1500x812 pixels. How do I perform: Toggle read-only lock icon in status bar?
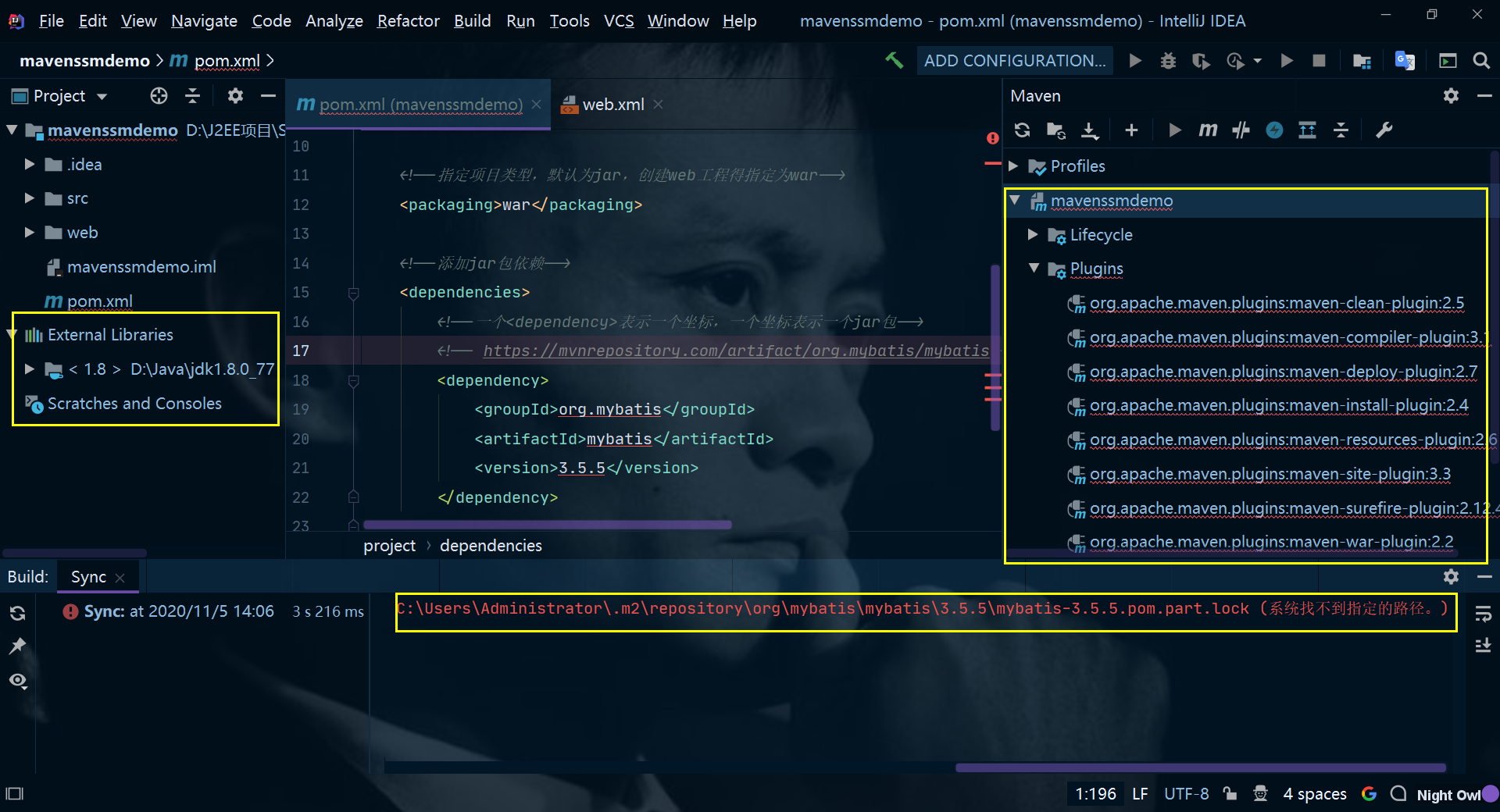tap(1230, 794)
